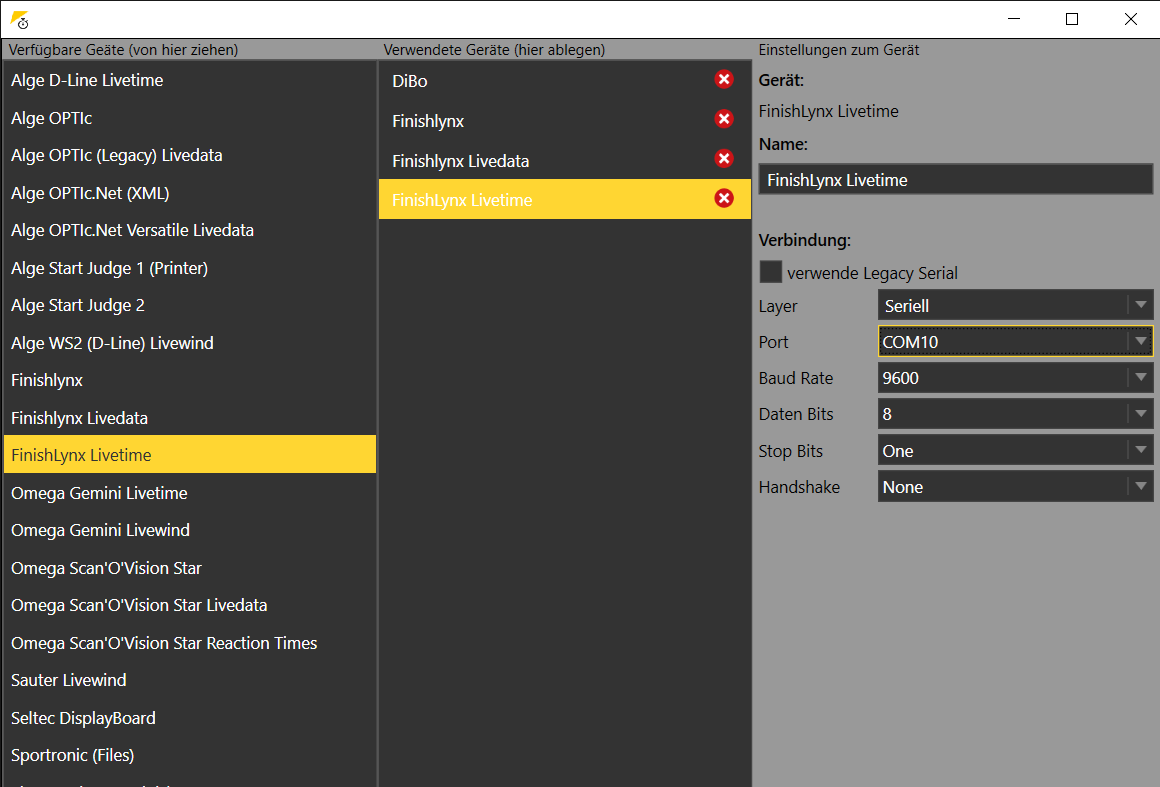
Task: Expand the Handshake dropdown showing None
Action: 1015,487
